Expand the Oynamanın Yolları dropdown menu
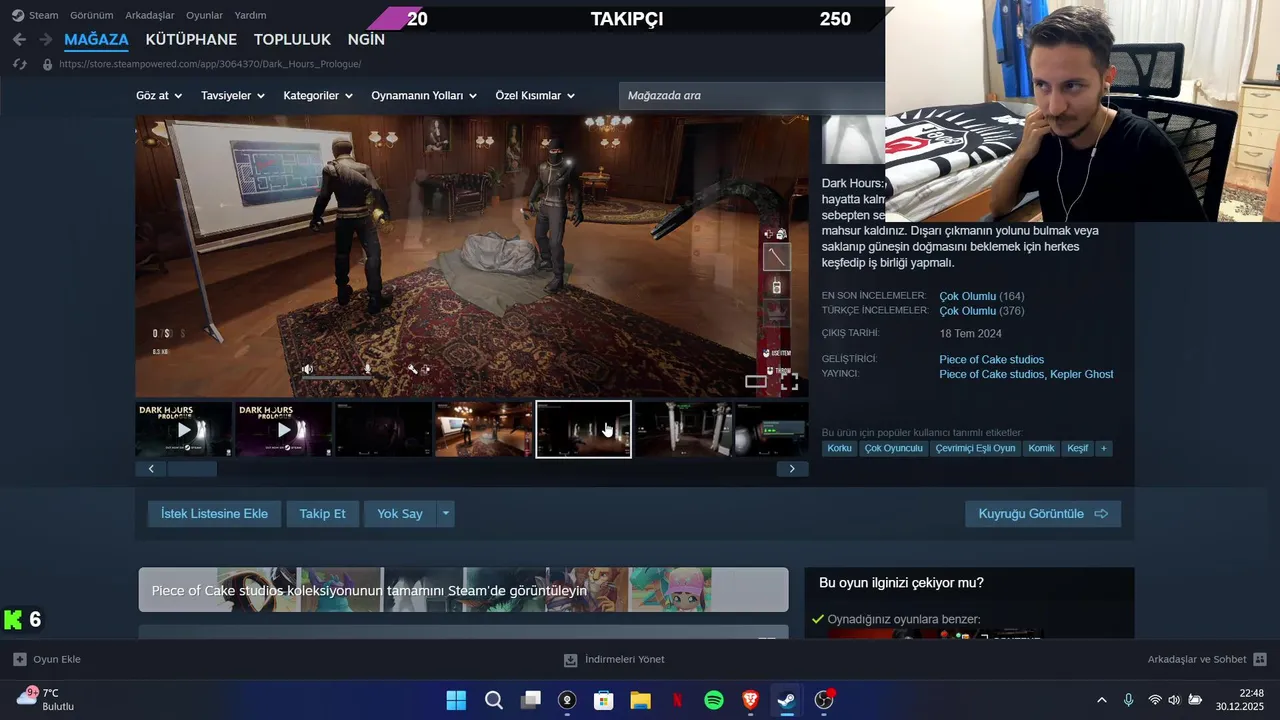This screenshot has width=1280, height=720. [424, 96]
